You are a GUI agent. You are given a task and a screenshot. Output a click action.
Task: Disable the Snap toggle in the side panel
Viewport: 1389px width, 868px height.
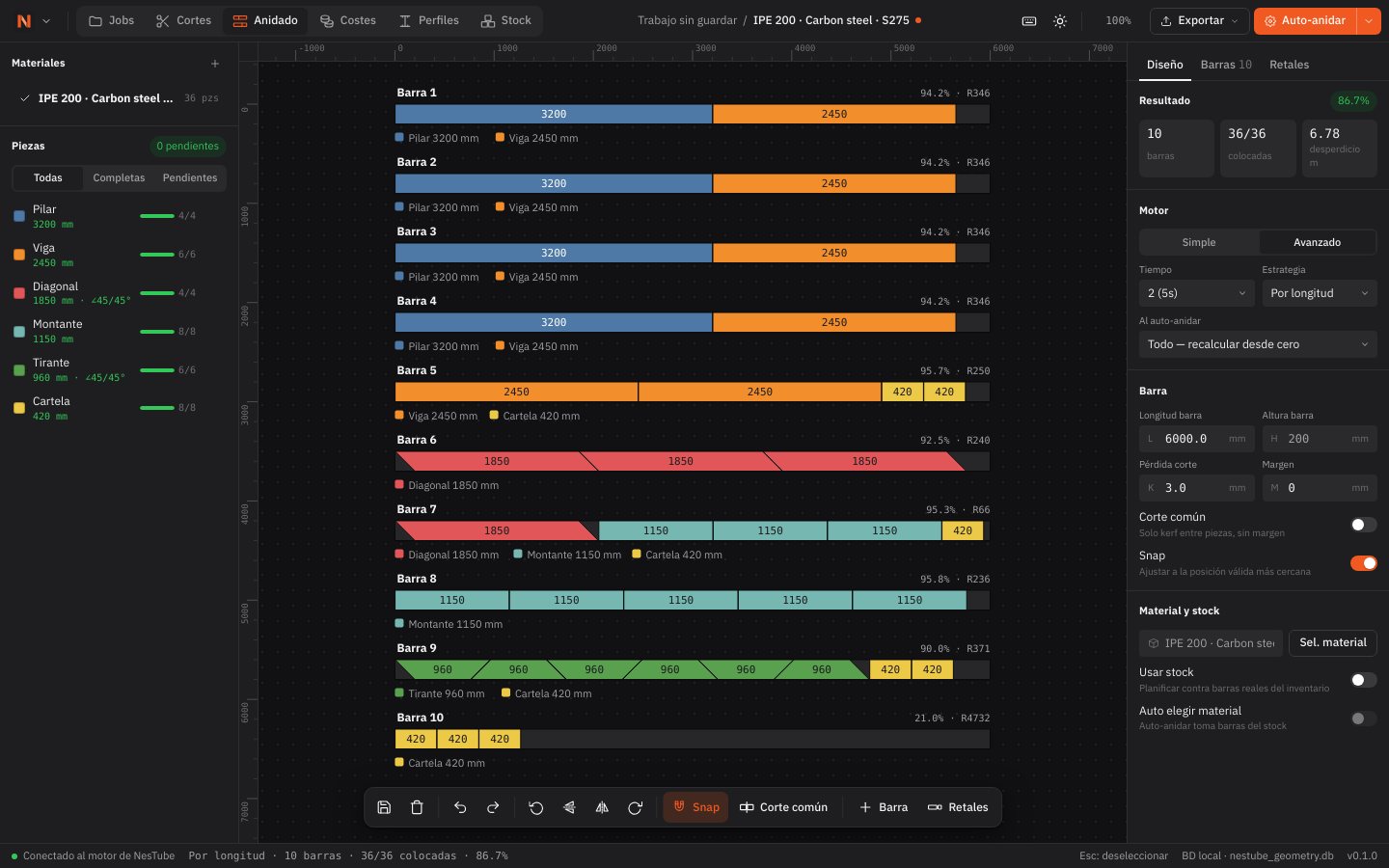[x=1363, y=563]
